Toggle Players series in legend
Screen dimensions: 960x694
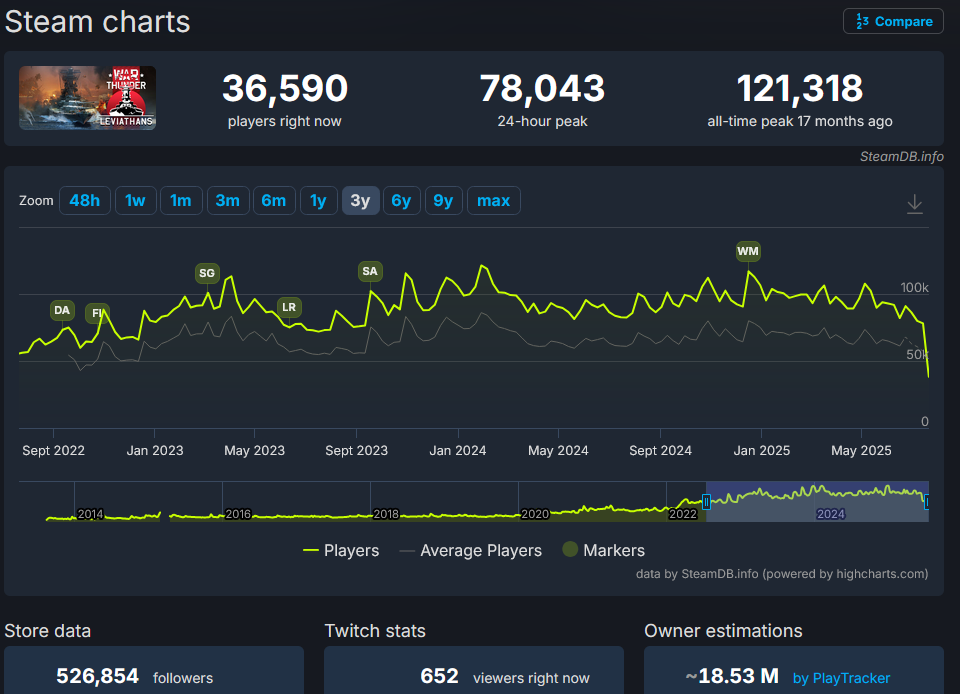341,550
